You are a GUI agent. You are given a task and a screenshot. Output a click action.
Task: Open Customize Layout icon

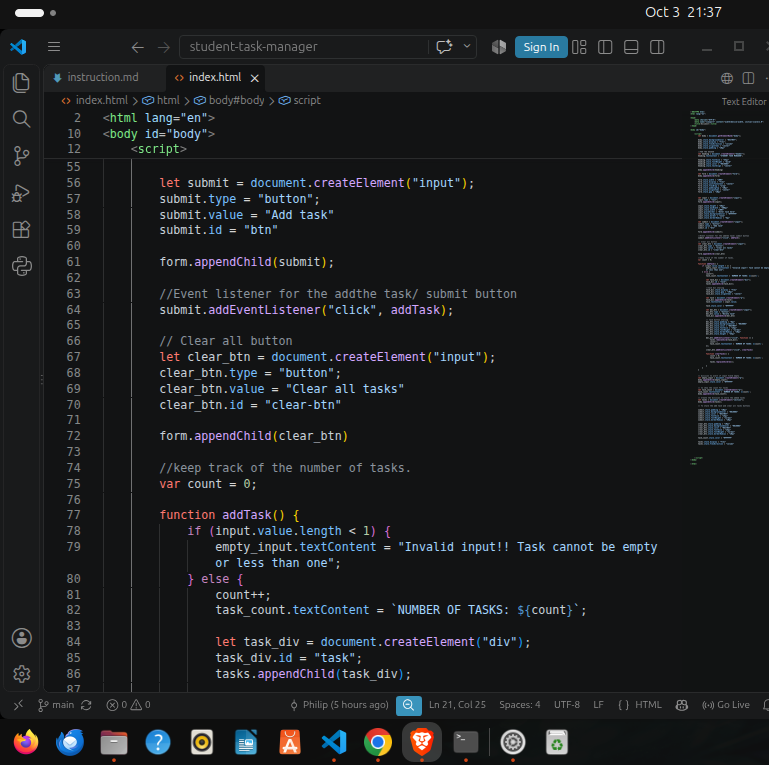[x=579, y=47]
